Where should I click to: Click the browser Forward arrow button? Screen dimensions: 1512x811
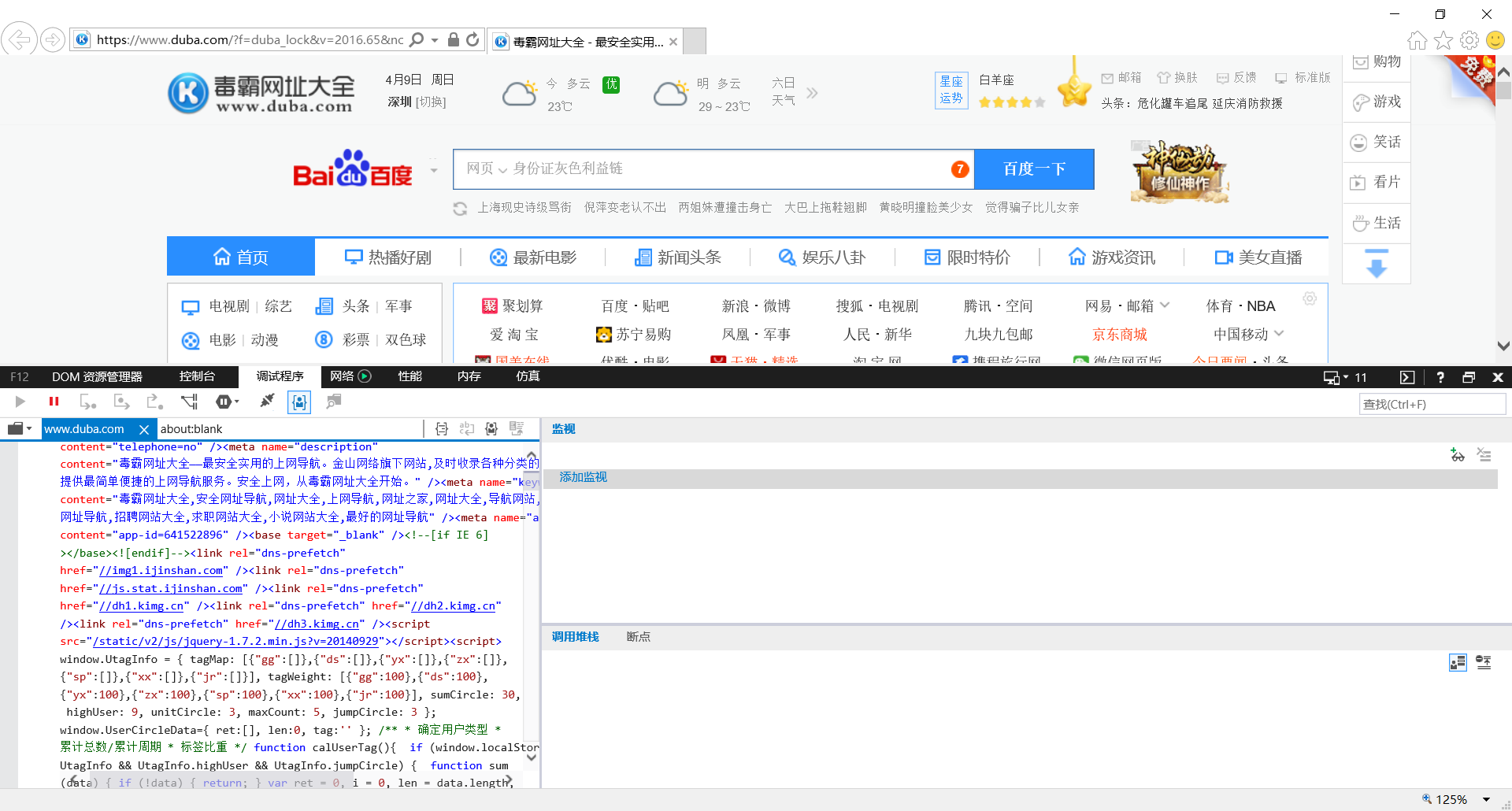tap(53, 39)
